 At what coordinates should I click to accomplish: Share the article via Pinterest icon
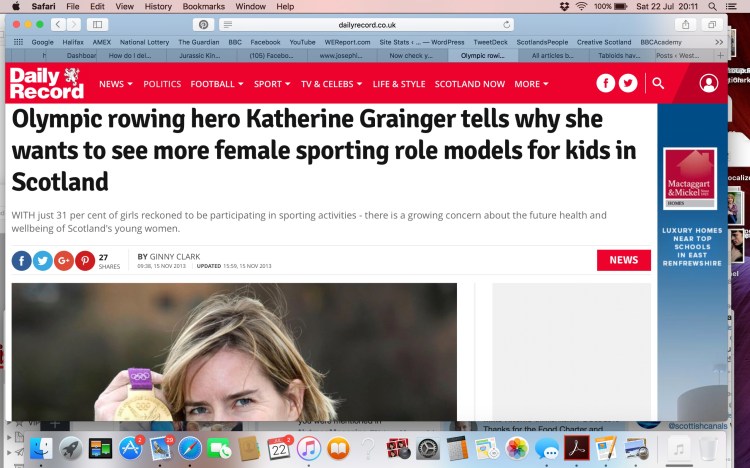(x=85, y=261)
